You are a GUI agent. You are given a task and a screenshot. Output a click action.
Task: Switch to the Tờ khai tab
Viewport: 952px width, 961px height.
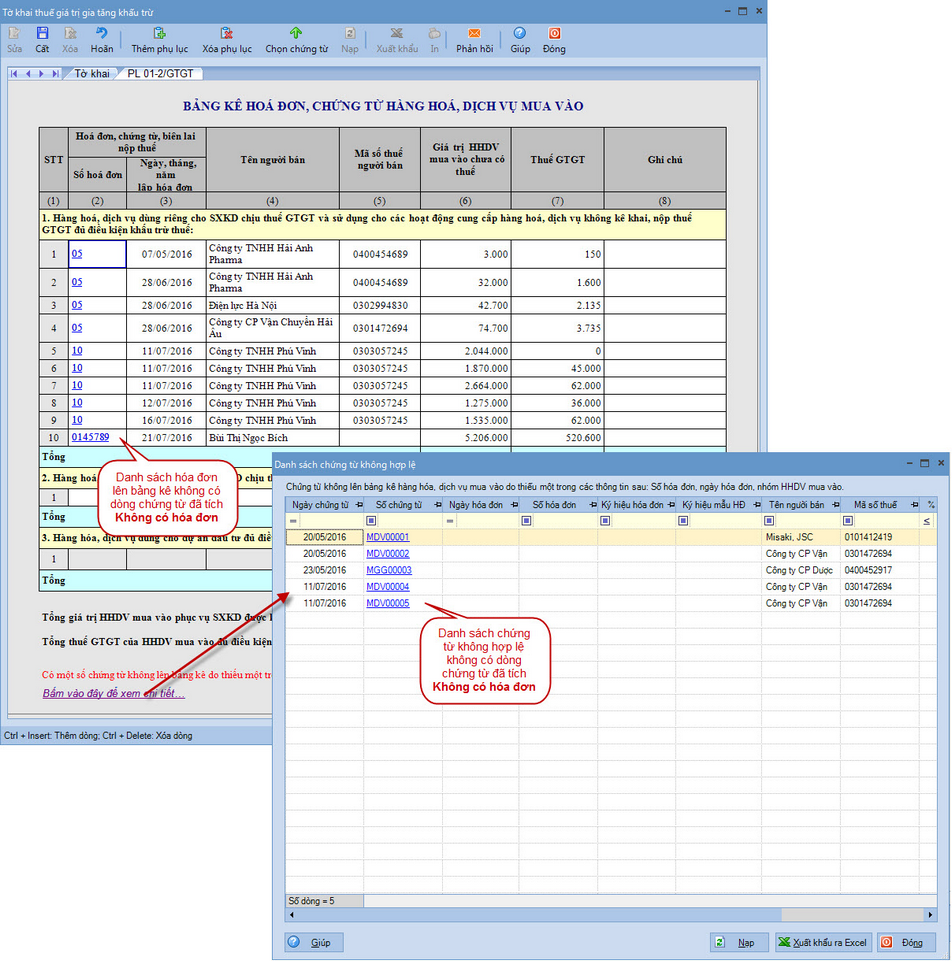pos(92,74)
